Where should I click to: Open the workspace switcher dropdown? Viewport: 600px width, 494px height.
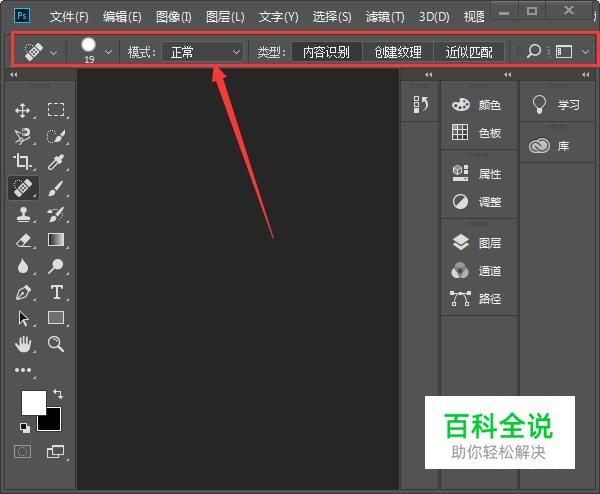[x=585, y=52]
